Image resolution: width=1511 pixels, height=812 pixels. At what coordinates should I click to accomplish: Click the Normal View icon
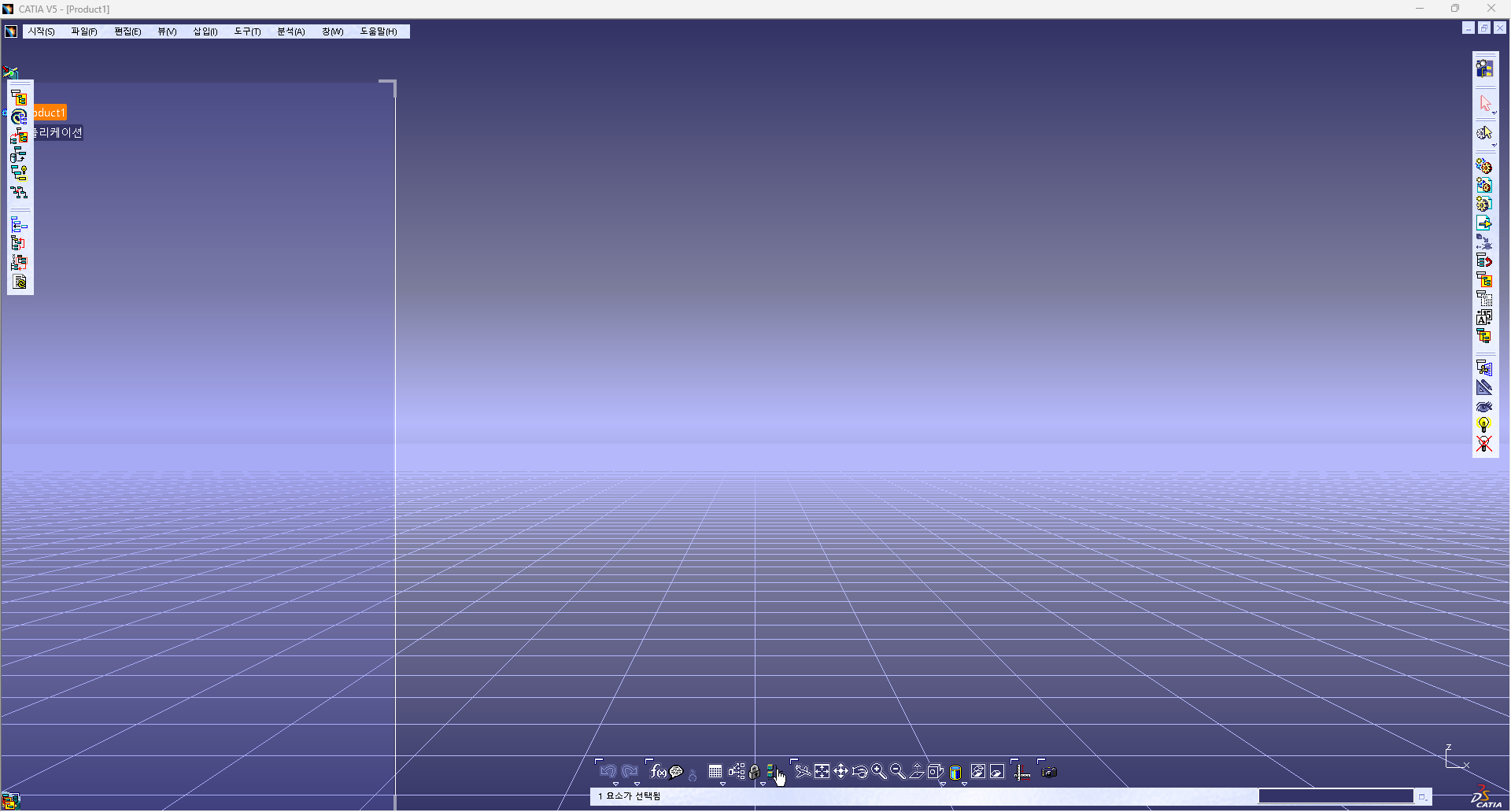tap(917, 772)
